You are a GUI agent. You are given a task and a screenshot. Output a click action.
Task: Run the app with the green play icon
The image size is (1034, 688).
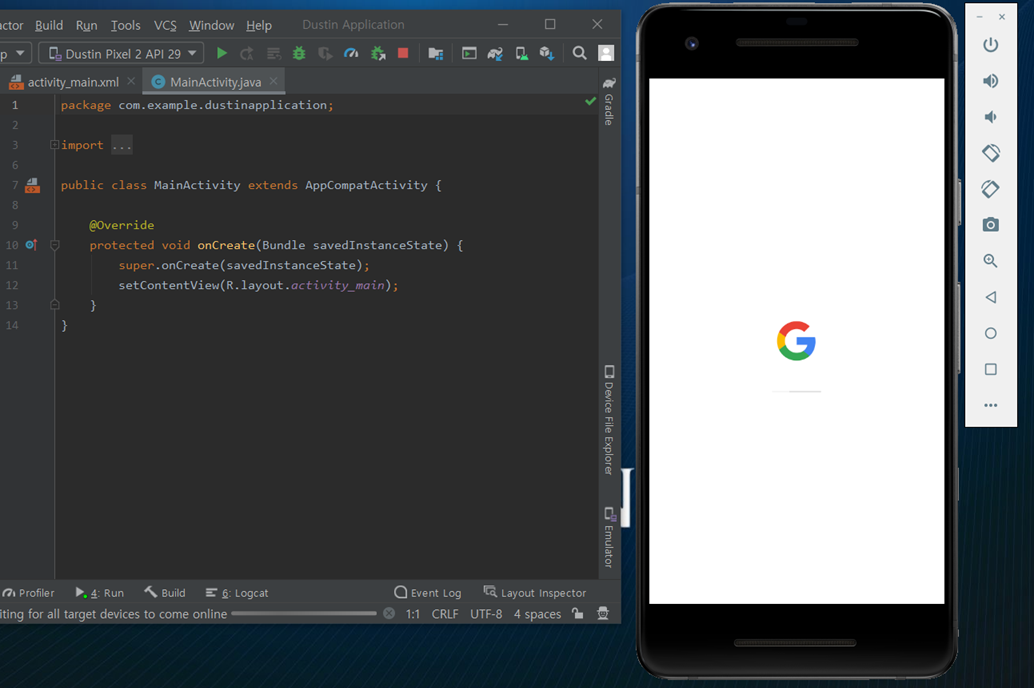[222, 53]
